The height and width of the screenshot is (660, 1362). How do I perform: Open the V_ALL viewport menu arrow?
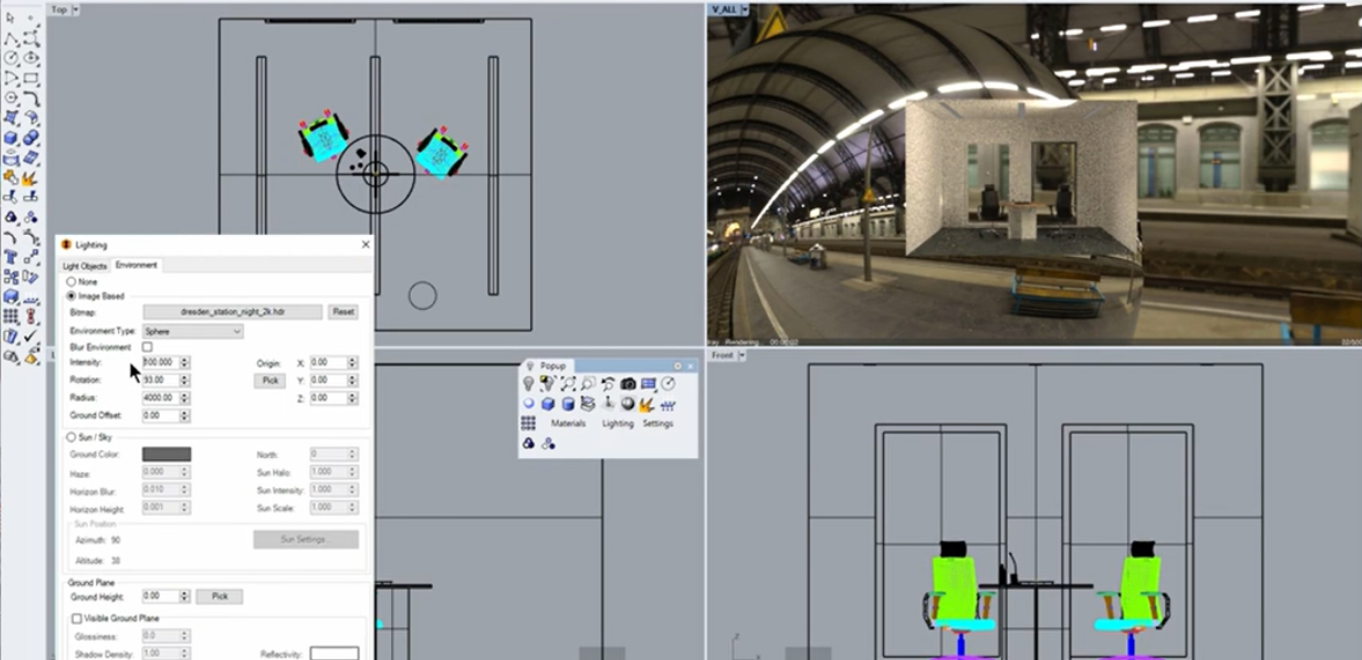pos(745,9)
